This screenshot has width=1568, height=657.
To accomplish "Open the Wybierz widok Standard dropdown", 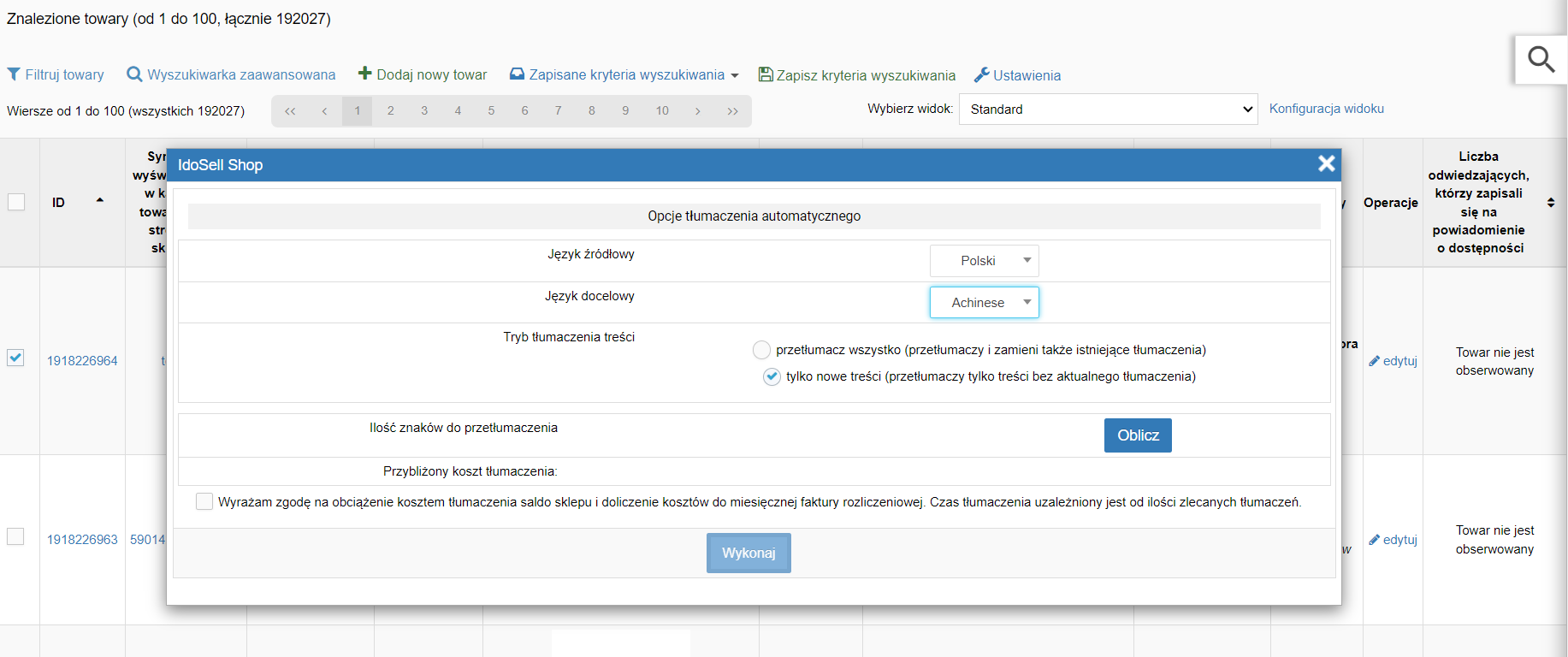I will click(x=1109, y=109).
